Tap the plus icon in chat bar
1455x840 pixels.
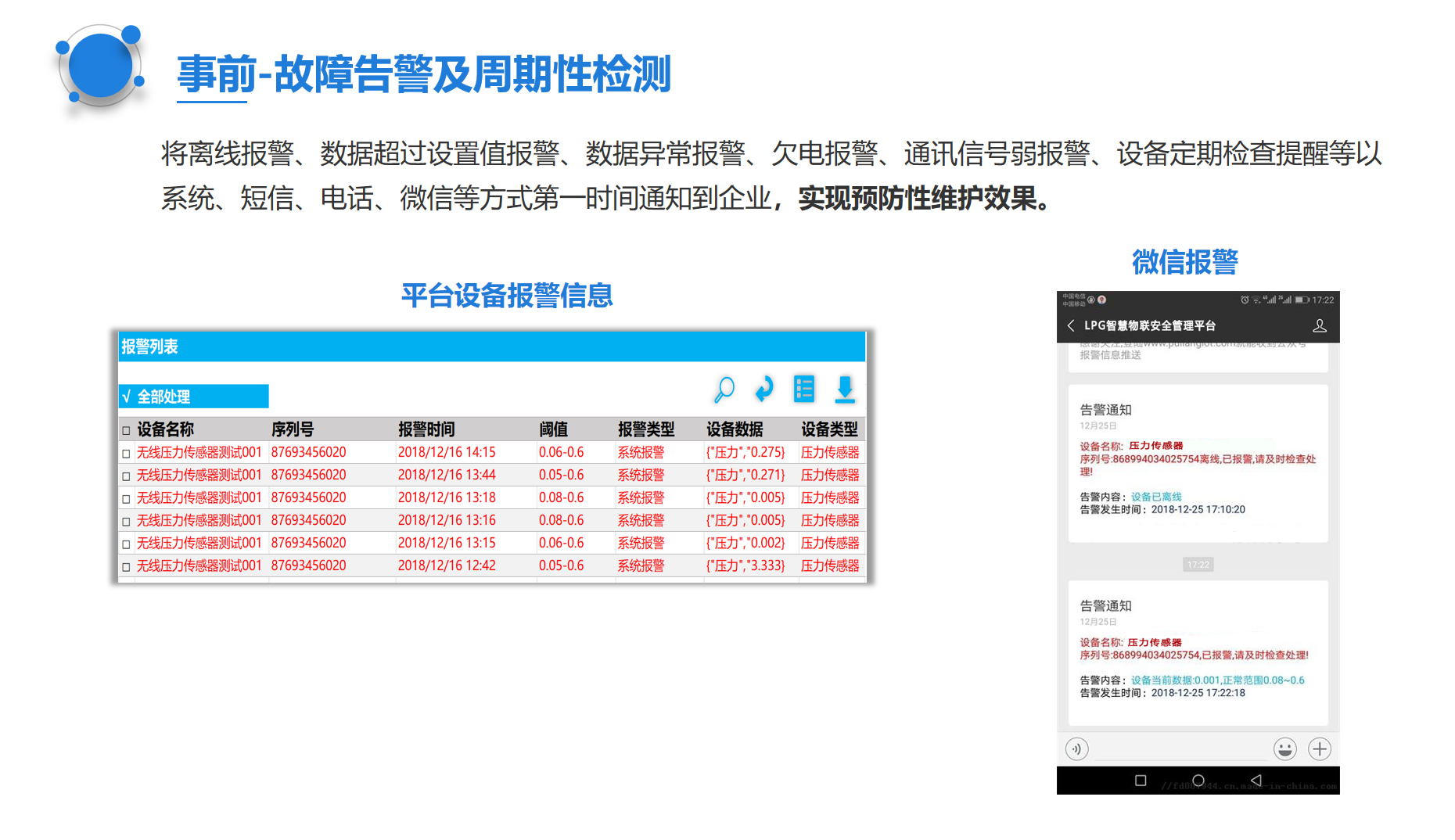[1320, 749]
